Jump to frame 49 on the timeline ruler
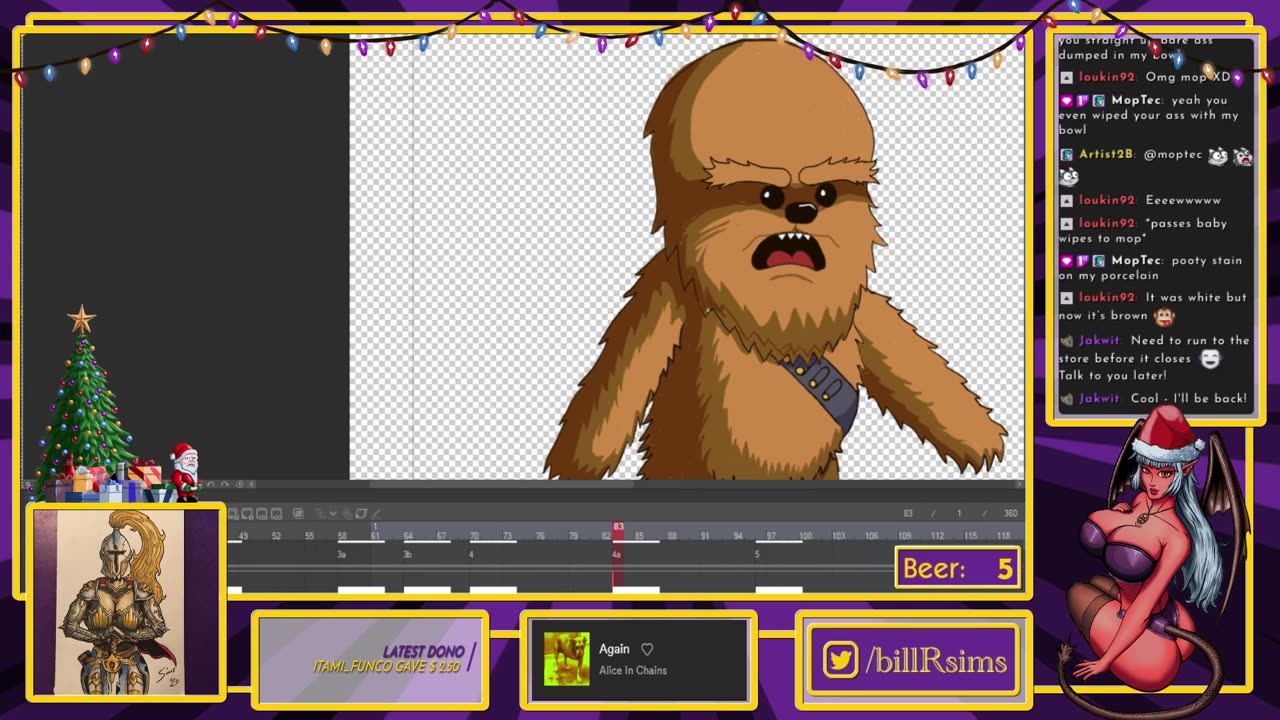 point(243,537)
